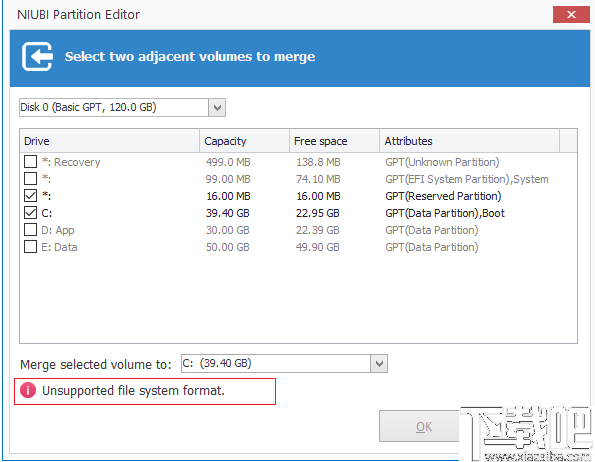
Task: Click capacity value 99.00 MB
Action: 228,179
